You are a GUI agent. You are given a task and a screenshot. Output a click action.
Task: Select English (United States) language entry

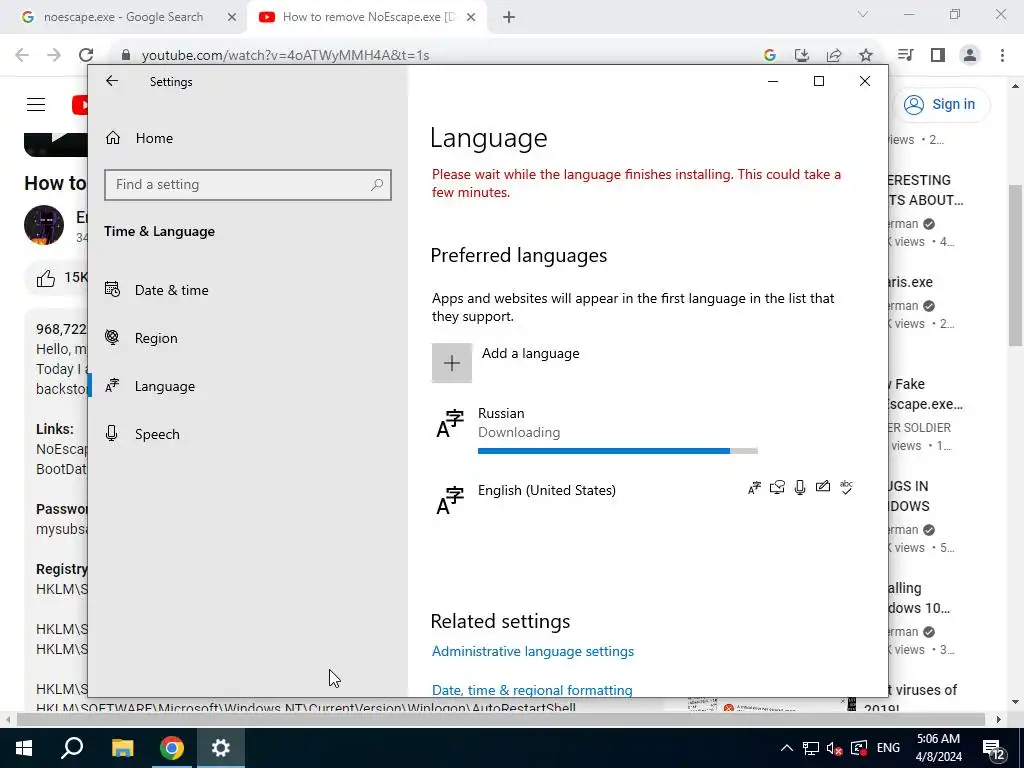(x=643, y=498)
